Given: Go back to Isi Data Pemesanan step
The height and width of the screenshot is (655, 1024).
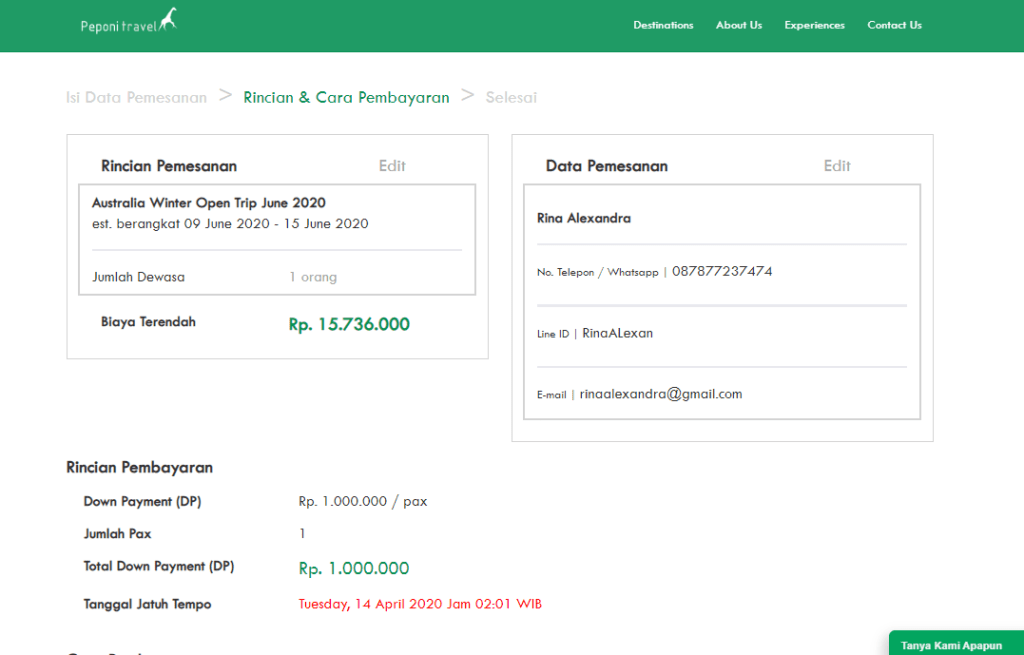Looking at the screenshot, I should point(136,97).
